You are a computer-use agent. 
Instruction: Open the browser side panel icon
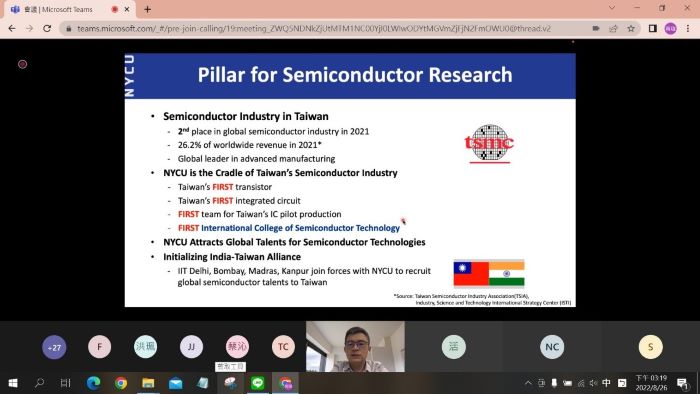pos(652,29)
